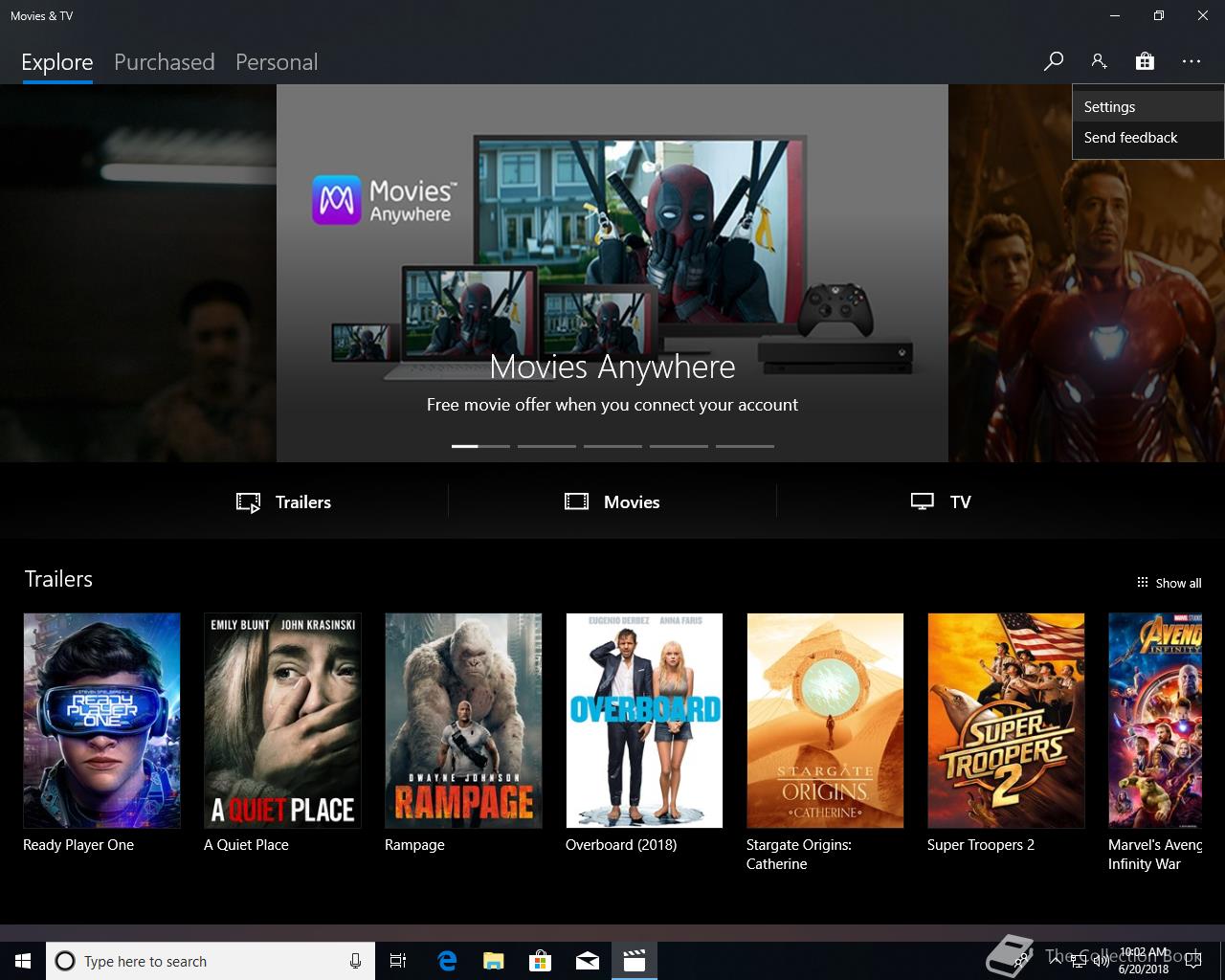Open the Movies category button
Viewport: 1225px width, 980px height.
click(612, 502)
